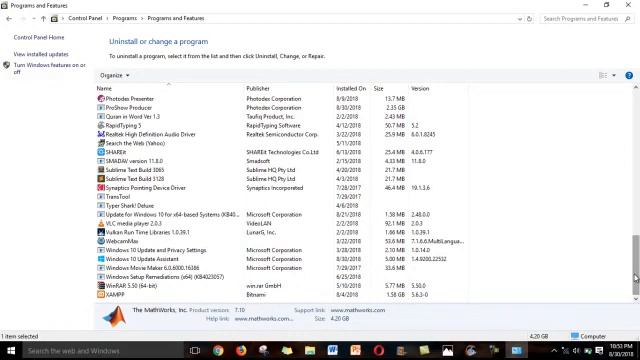Select the Typer Shark! Deluxe entry

click(x=282, y=206)
